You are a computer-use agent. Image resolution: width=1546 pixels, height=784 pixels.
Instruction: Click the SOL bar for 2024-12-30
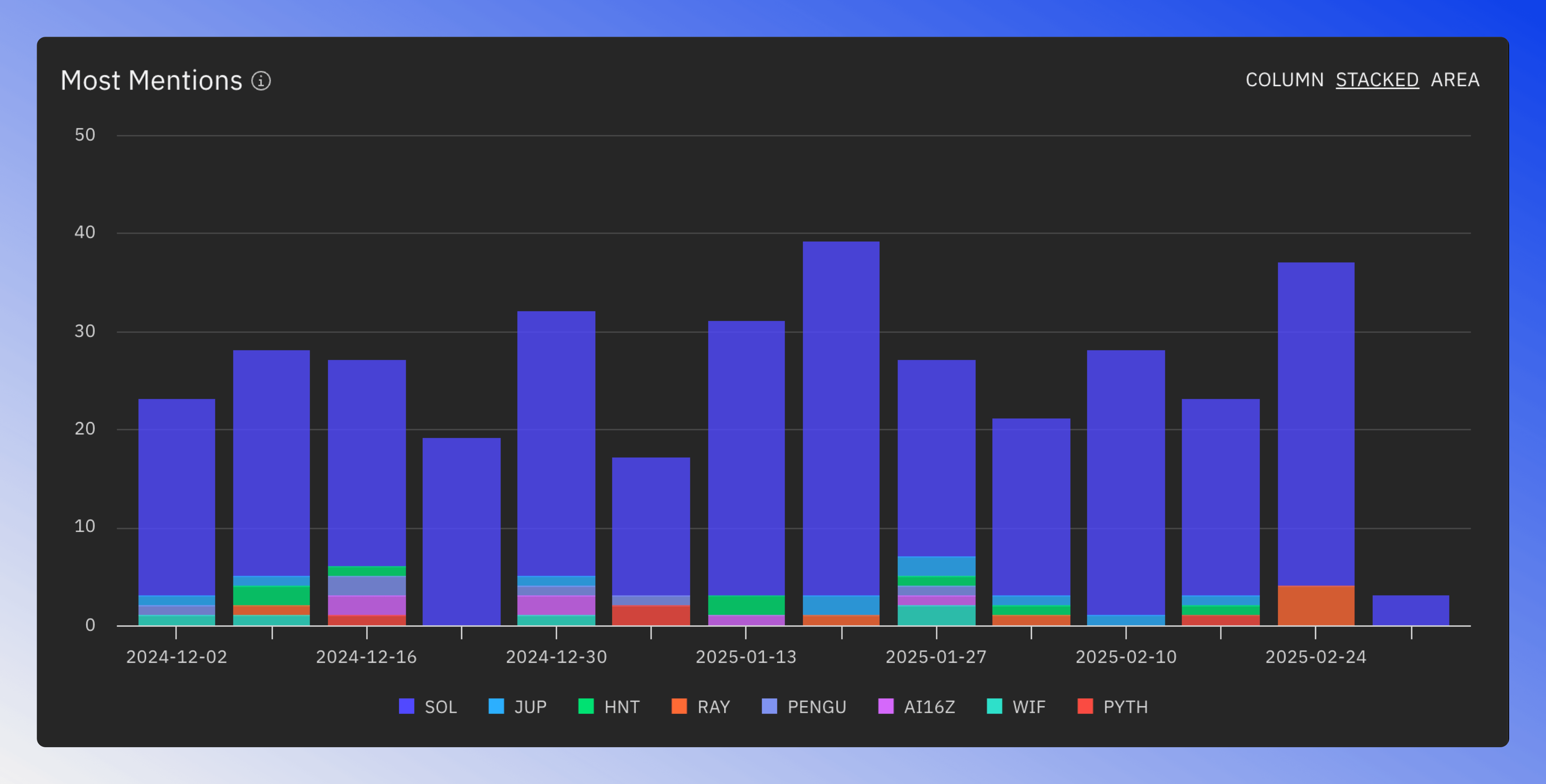click(556, 444)
